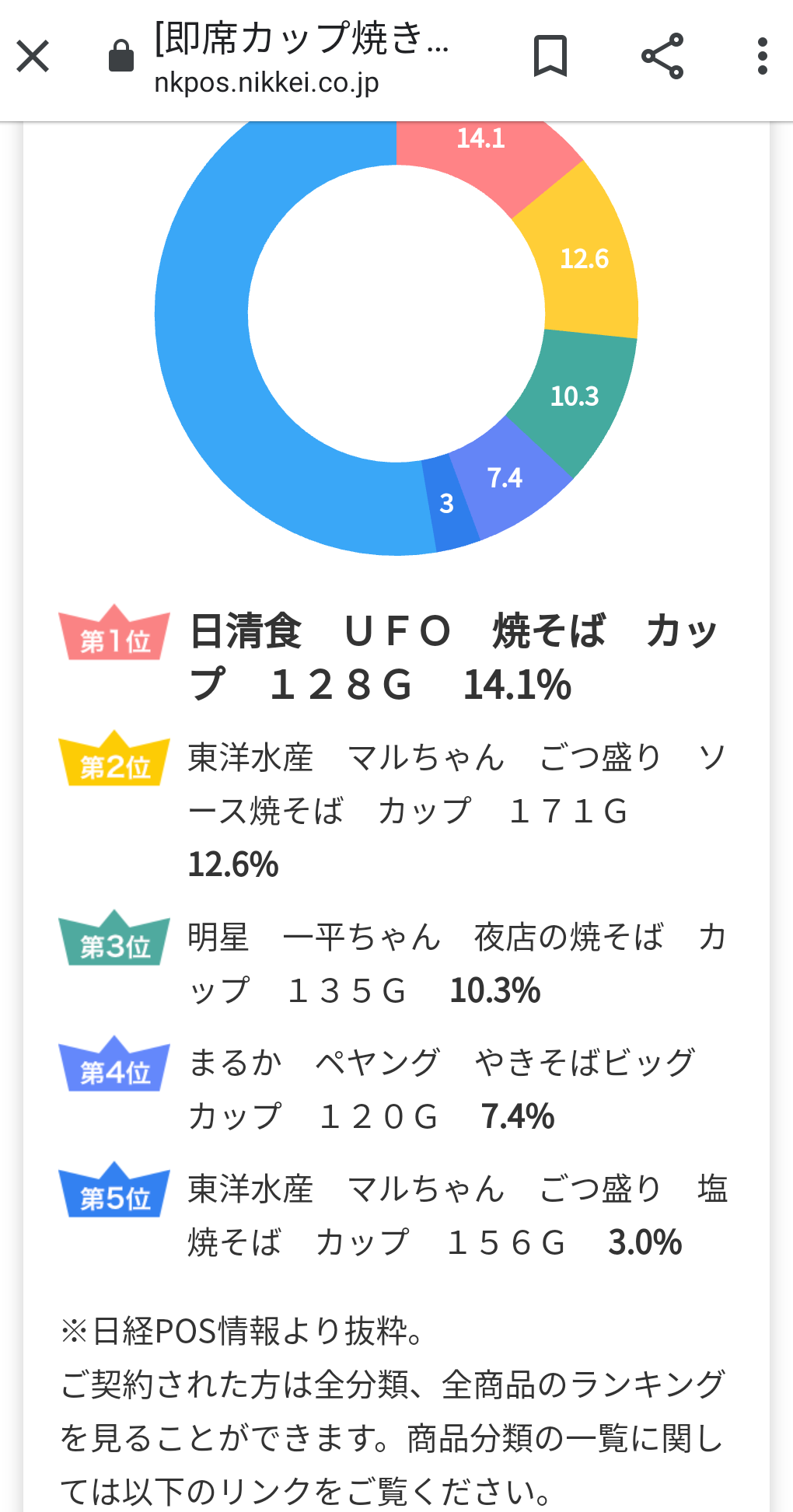Tap the 日清食 UFO 焼そば product name
The width and height of the screenshot is (793, 1512).
point(396,631)
